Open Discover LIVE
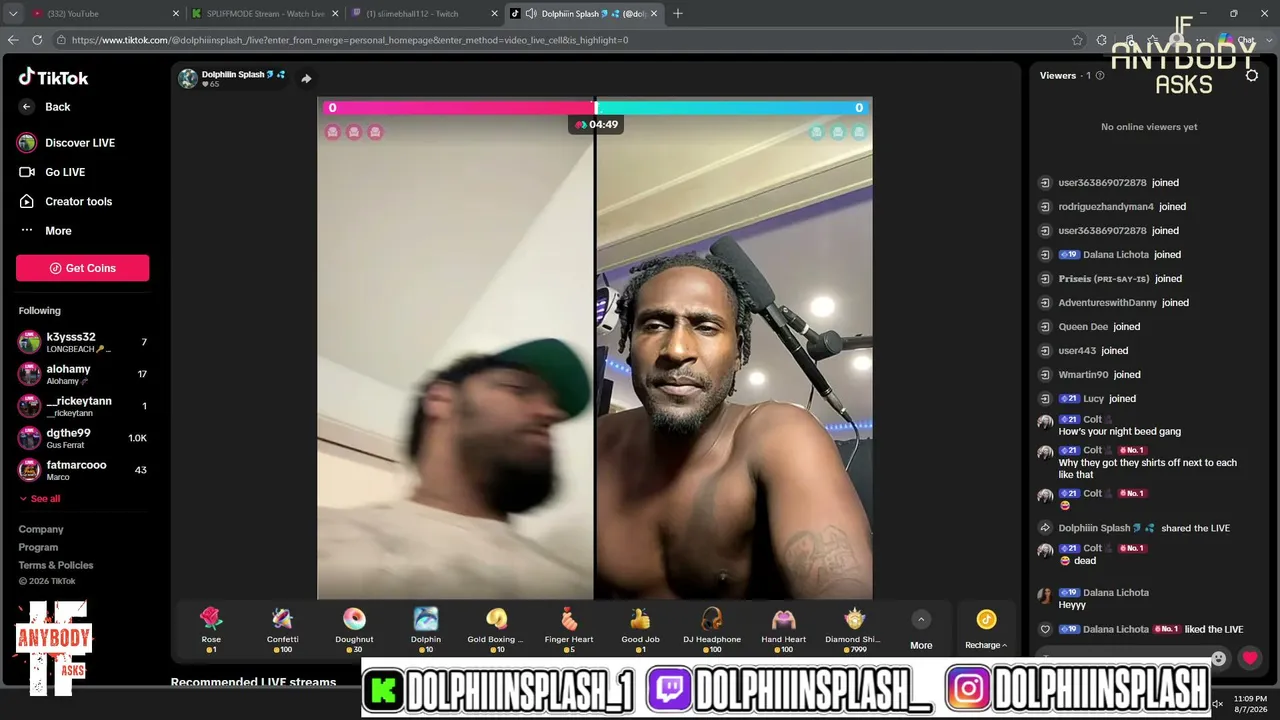 click(66, 143)
